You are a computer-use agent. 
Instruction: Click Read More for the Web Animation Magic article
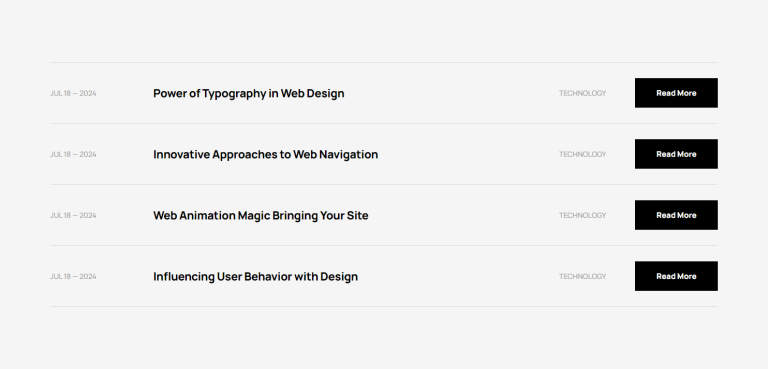(x=676, y=215)
